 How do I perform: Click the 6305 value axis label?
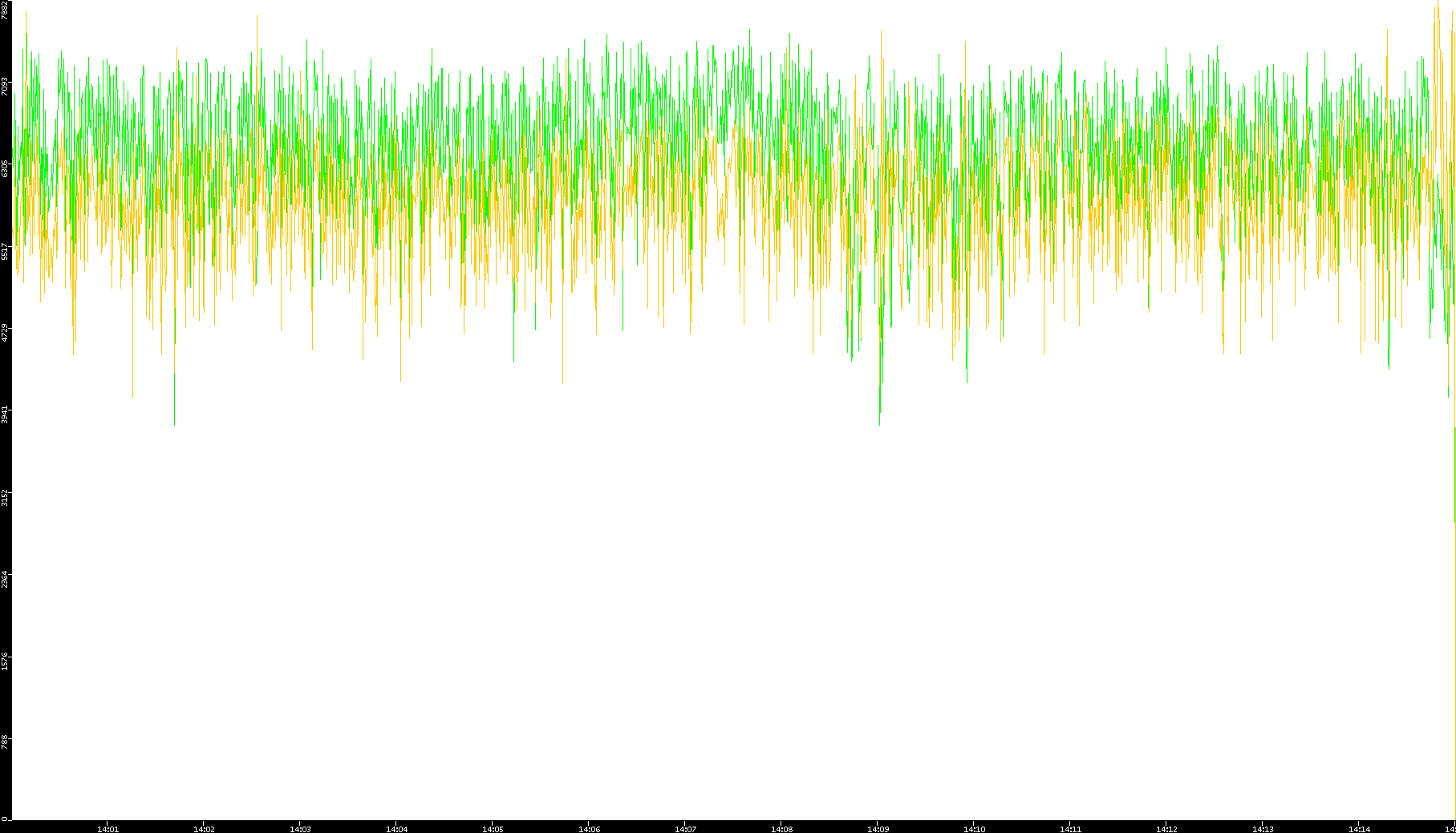click(5, 168)
